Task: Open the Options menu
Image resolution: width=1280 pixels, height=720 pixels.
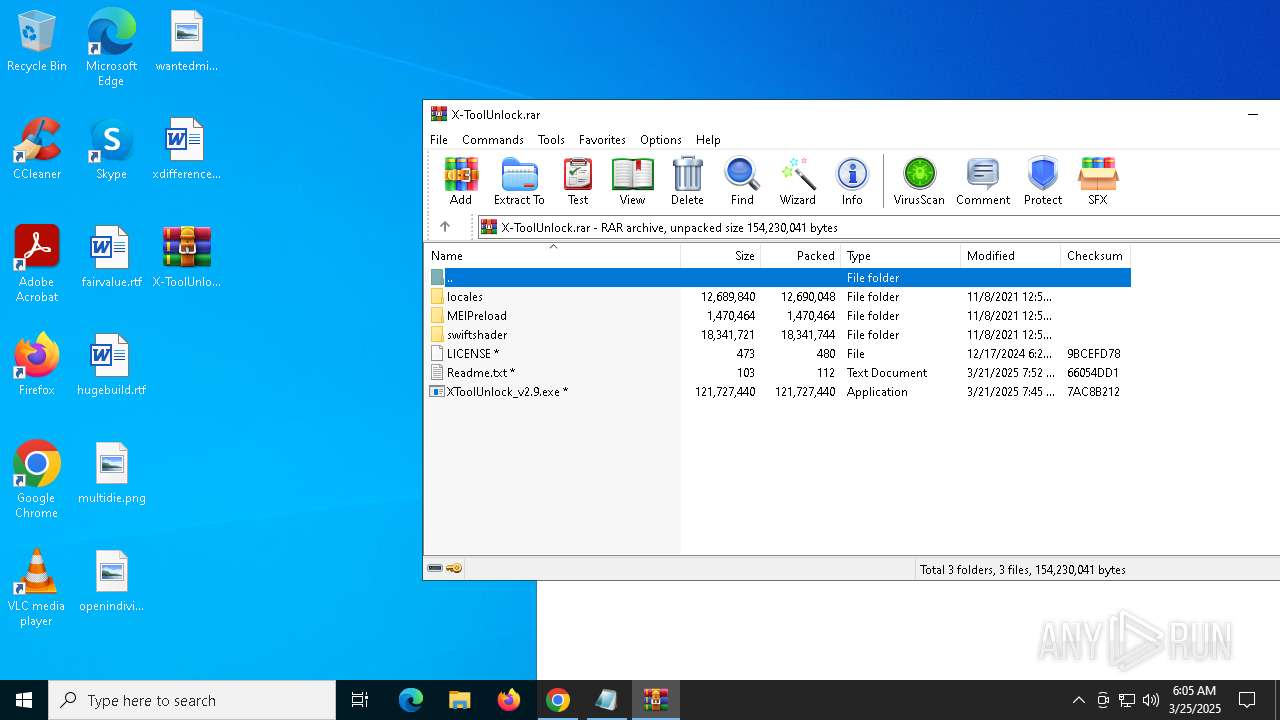Action: point(661,140)
